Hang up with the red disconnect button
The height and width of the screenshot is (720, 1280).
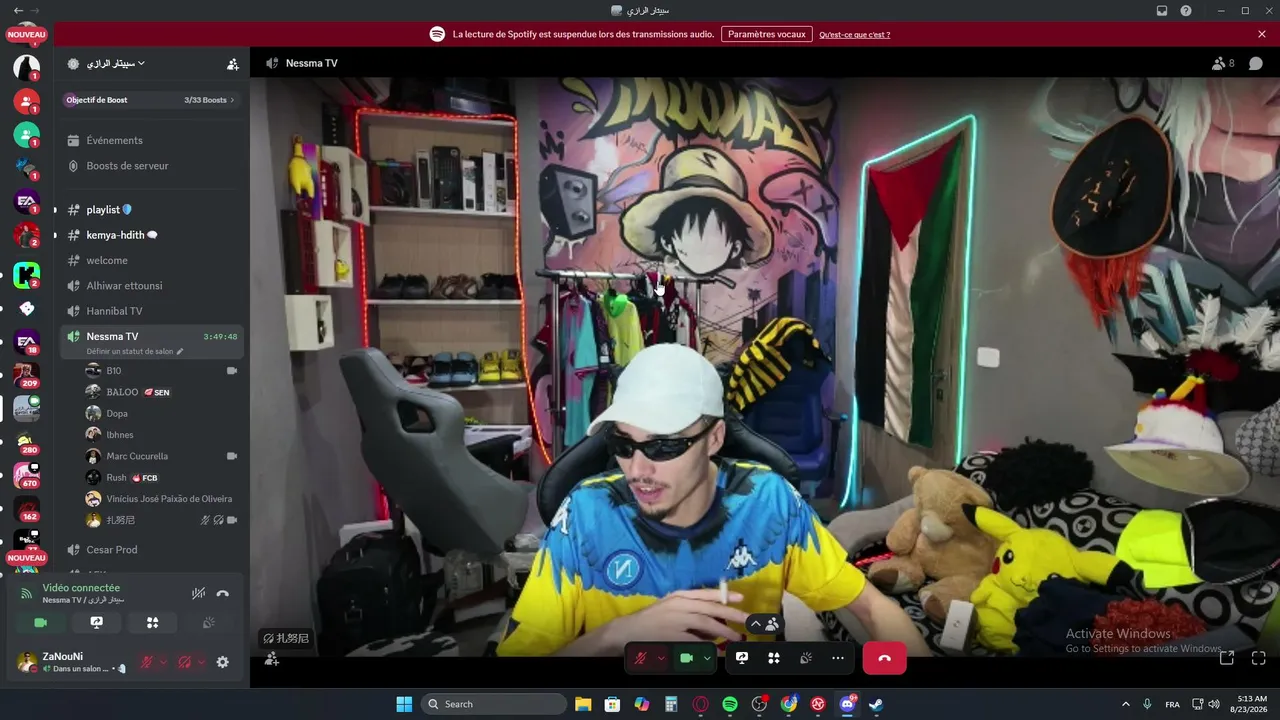pos(884,658)
